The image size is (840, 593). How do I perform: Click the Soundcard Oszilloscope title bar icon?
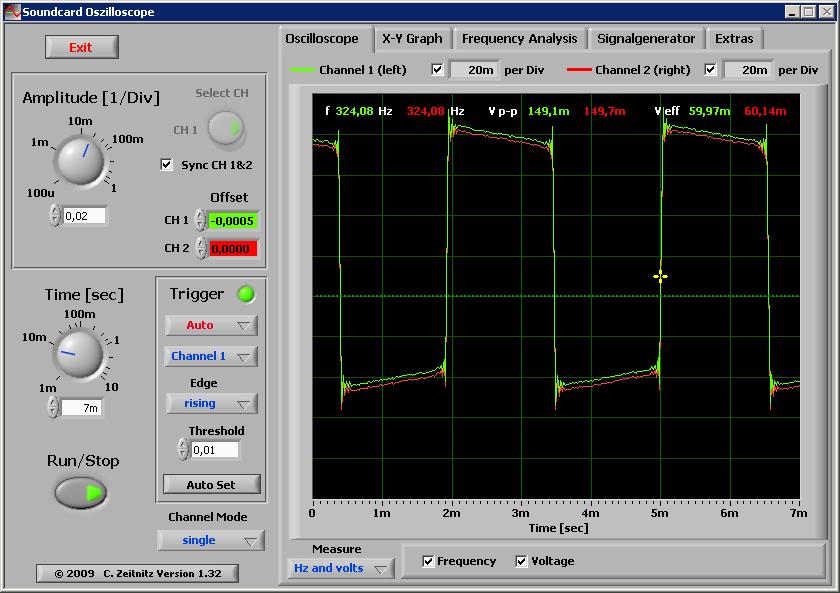(x=12, y=12)
